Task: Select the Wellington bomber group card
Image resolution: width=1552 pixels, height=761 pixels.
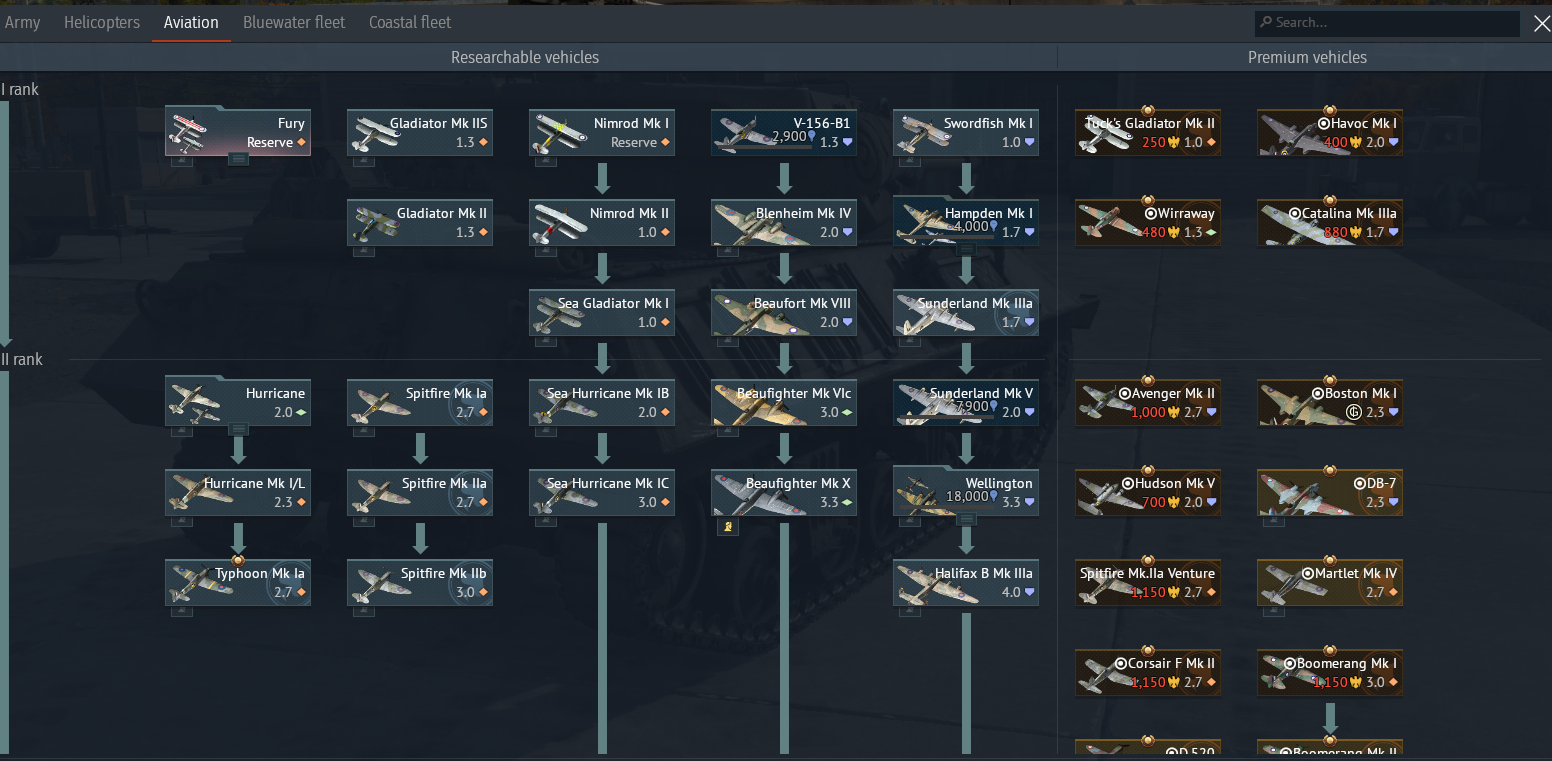Action: click(x=966, y=493)
